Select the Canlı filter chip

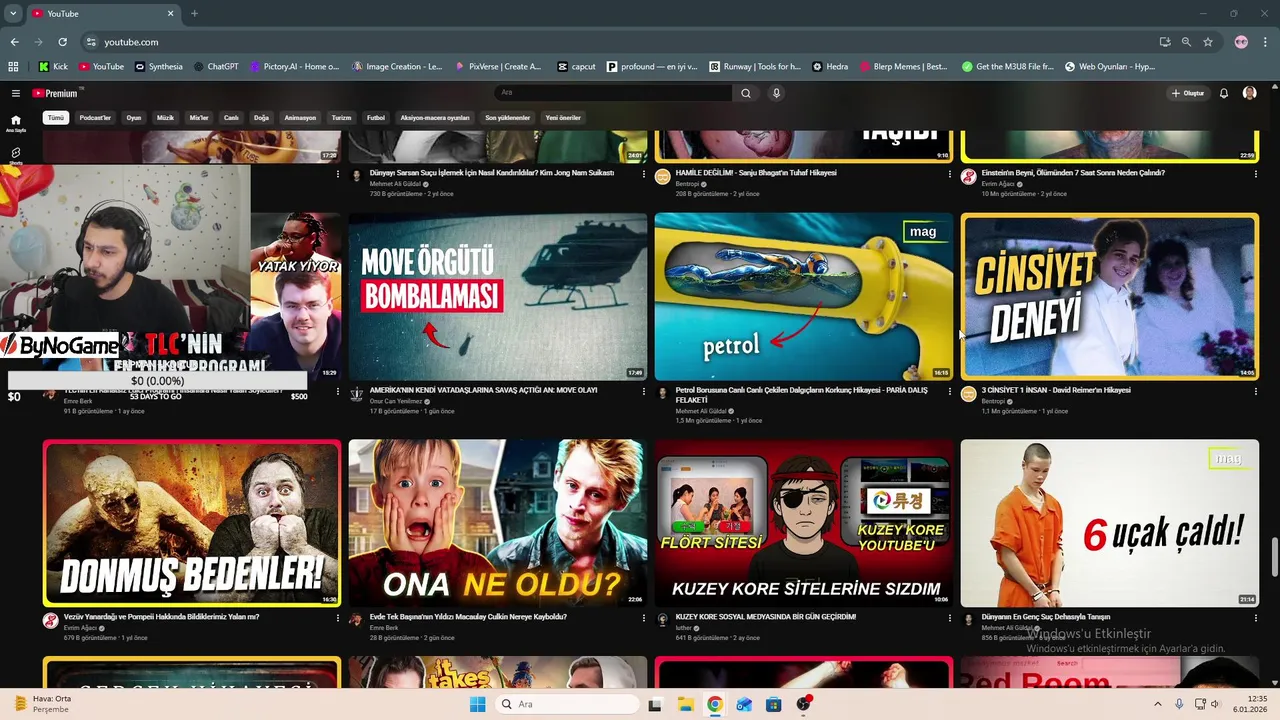(231, 118)
